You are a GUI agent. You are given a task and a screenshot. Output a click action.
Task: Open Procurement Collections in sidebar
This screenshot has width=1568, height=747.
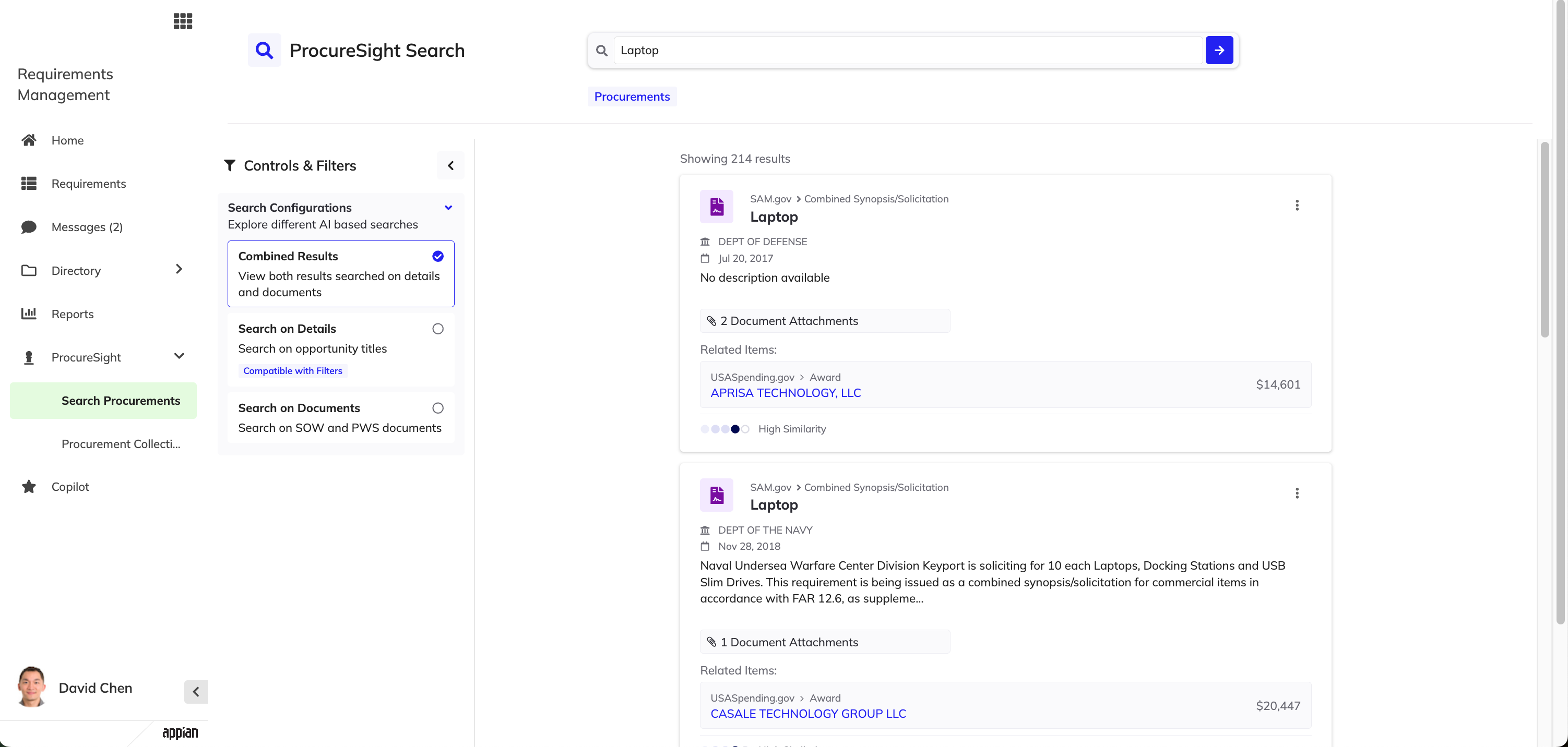tap(121, 444)
